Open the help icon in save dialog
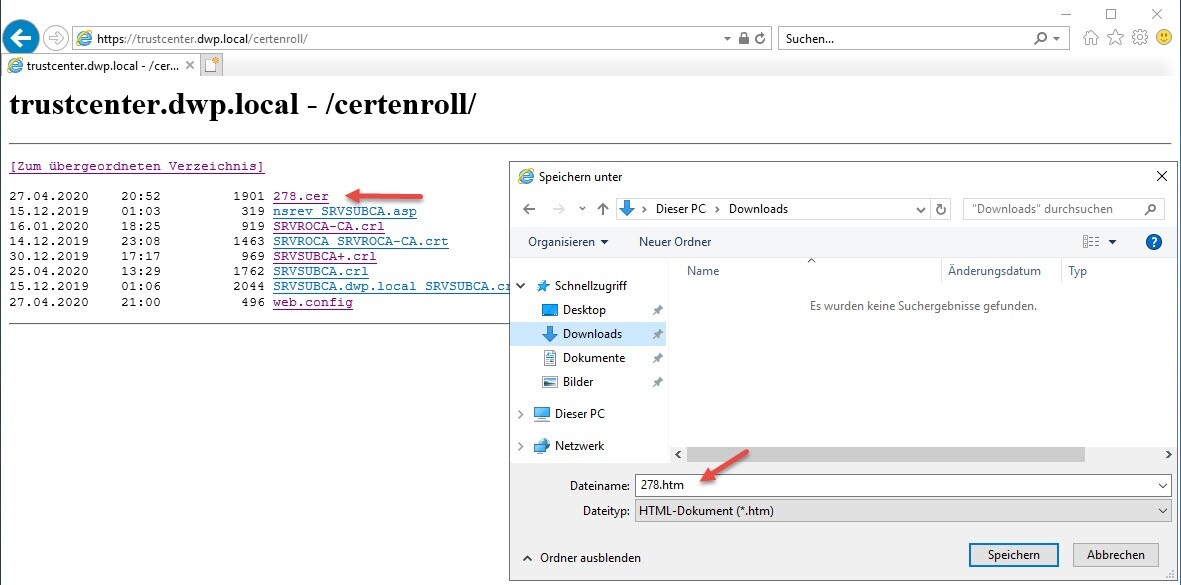 coord(1153,242)
